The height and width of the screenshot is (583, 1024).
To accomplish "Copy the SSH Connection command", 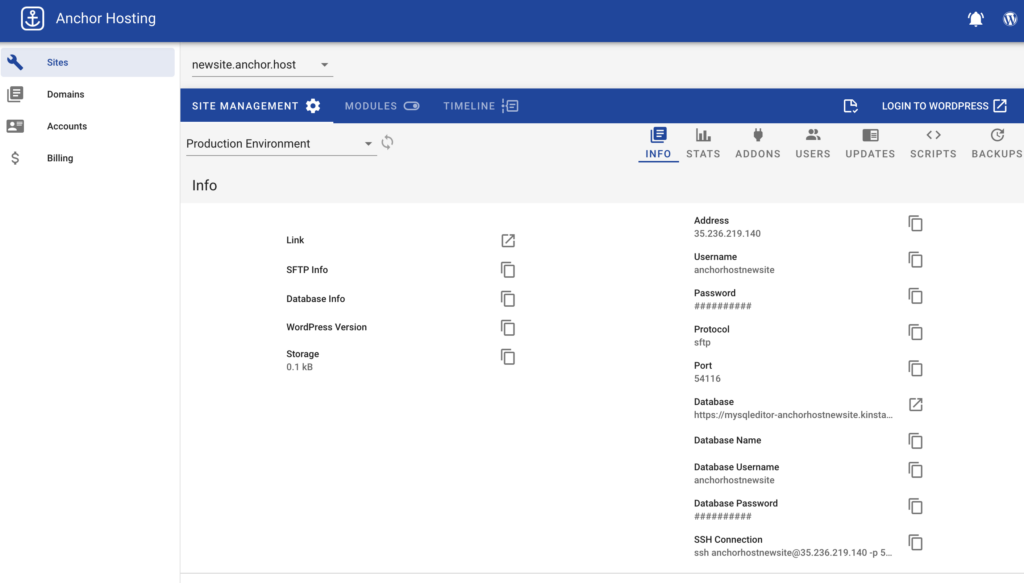I will coord(916,543).
